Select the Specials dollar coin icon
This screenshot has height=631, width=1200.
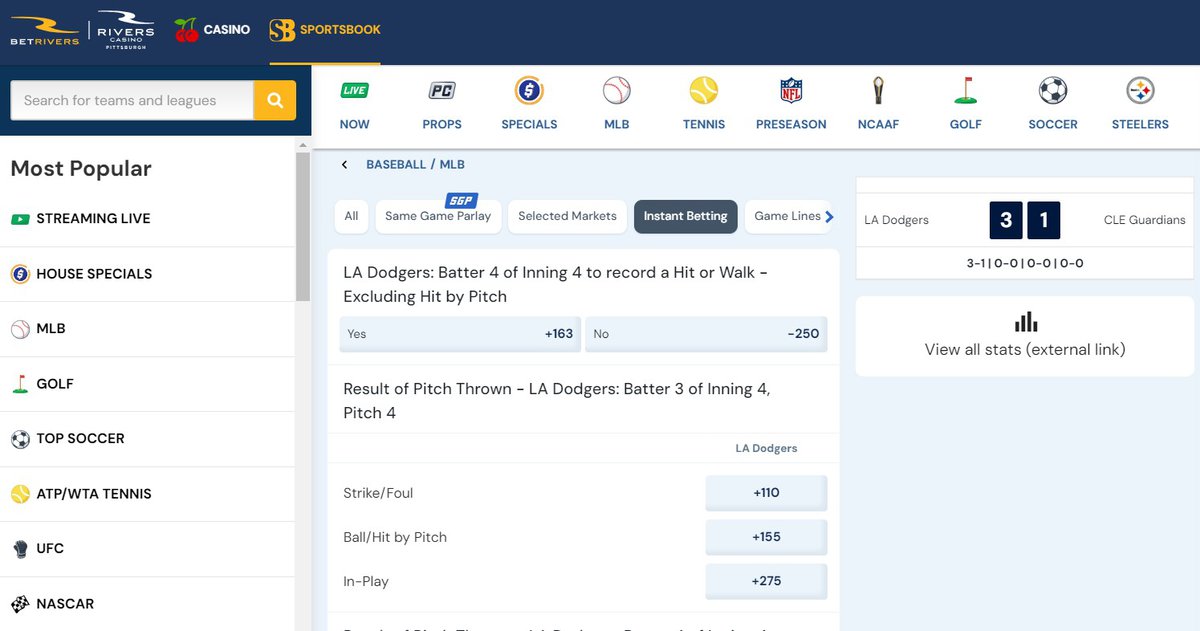tap(529, 91)
